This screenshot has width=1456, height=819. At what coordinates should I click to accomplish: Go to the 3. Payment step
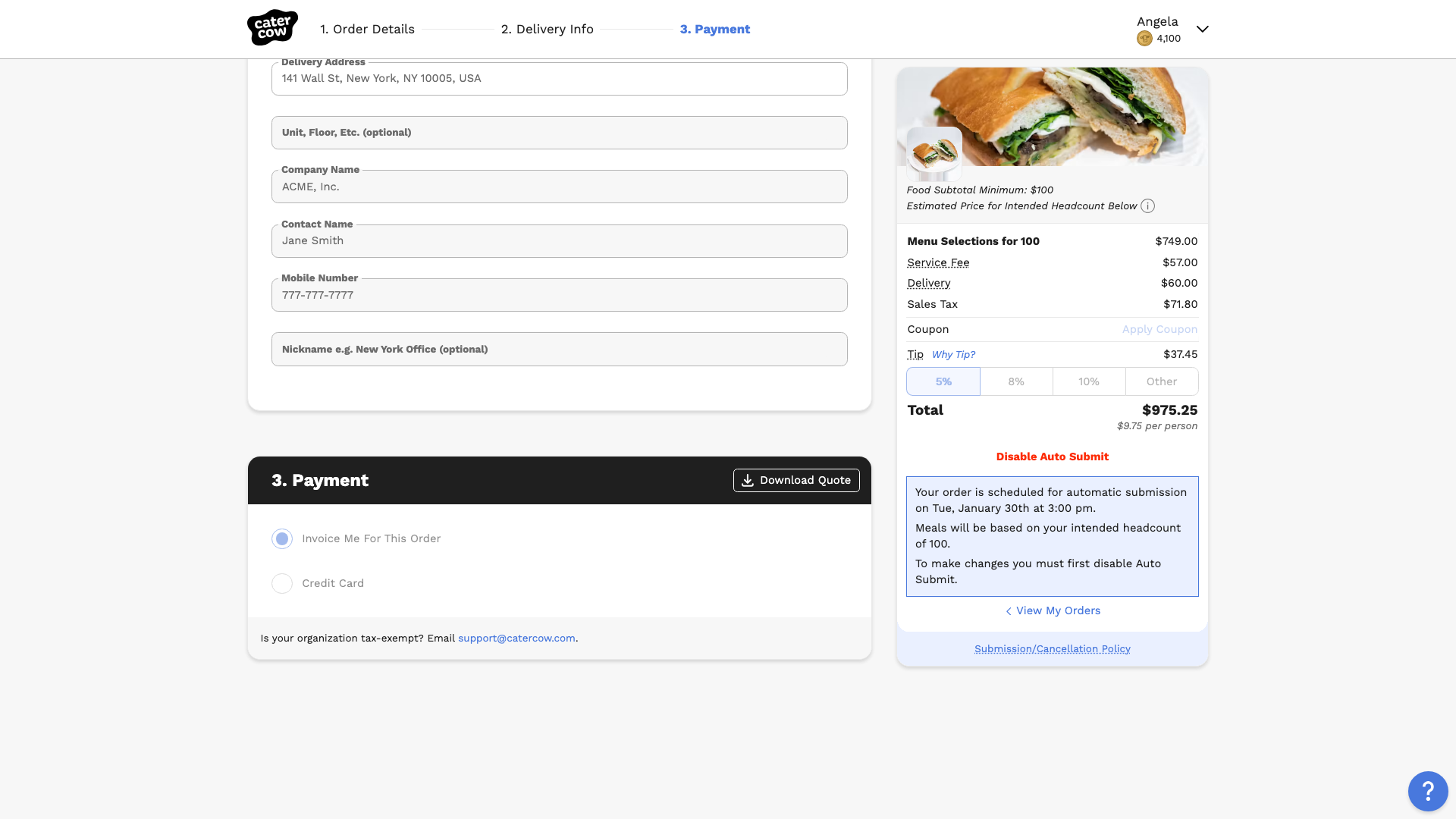(714, 29)
